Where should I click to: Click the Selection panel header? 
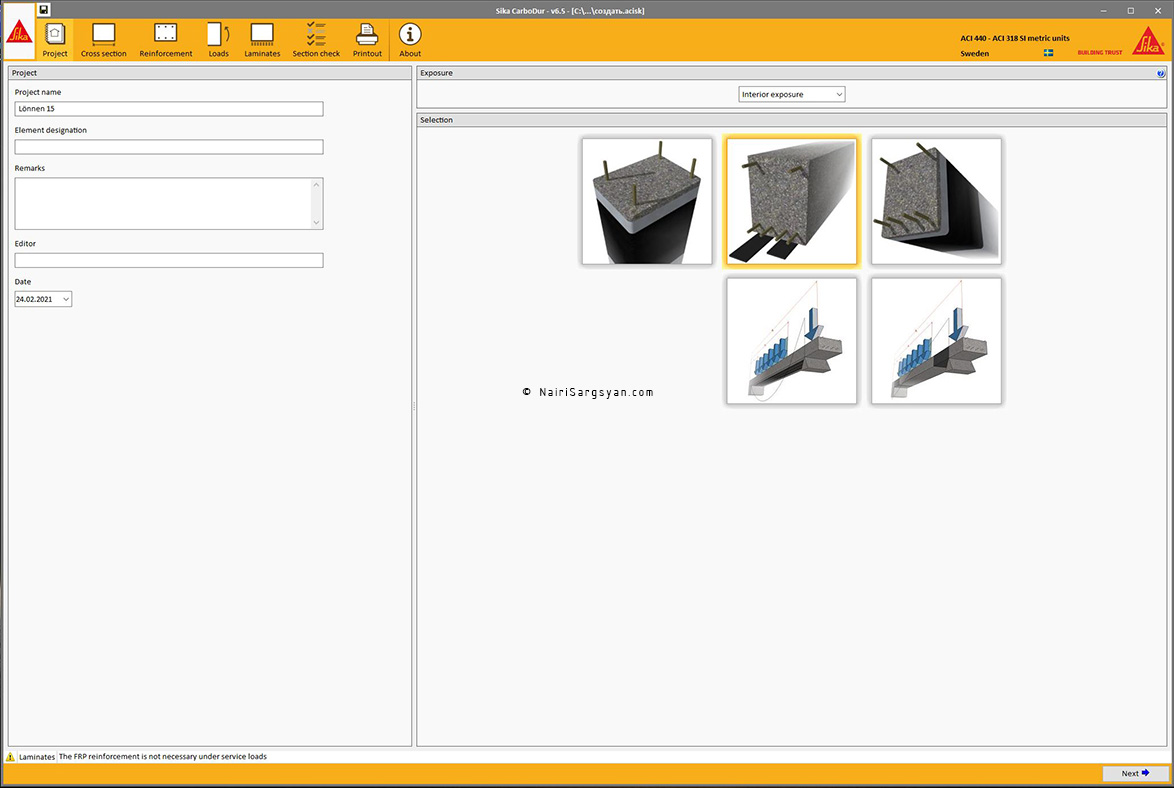791,120
